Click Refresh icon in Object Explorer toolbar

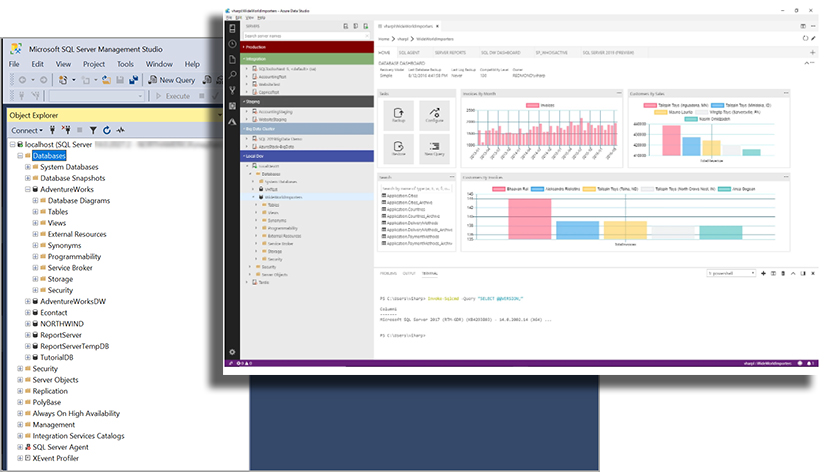point(107,130)
